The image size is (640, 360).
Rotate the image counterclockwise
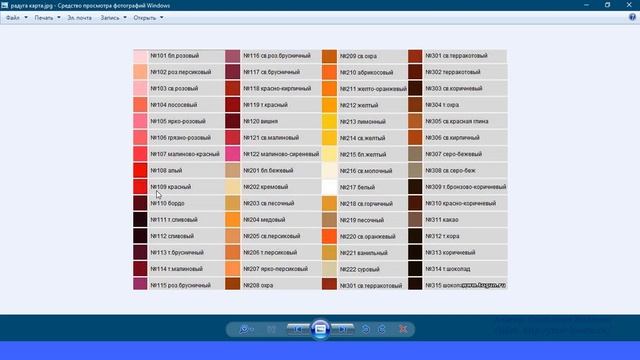[366, 329]
